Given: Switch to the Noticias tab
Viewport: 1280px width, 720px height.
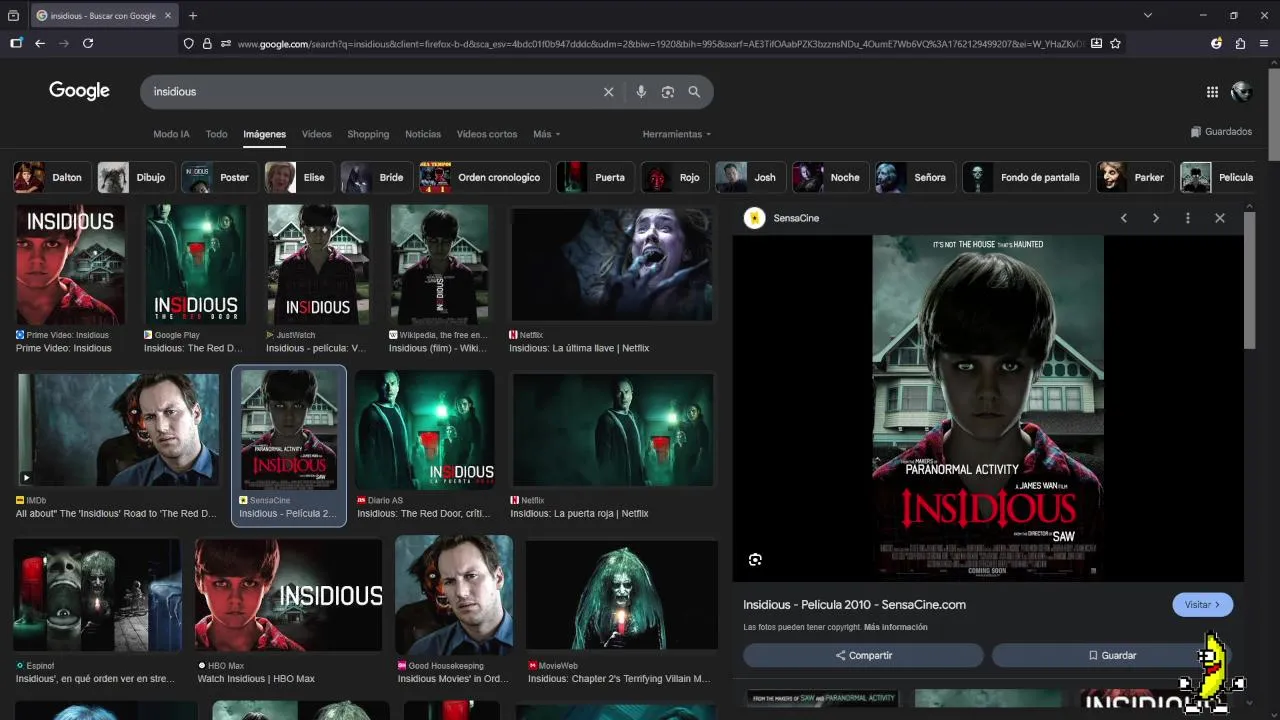Looking at the screenshot, I should (423, 134).
